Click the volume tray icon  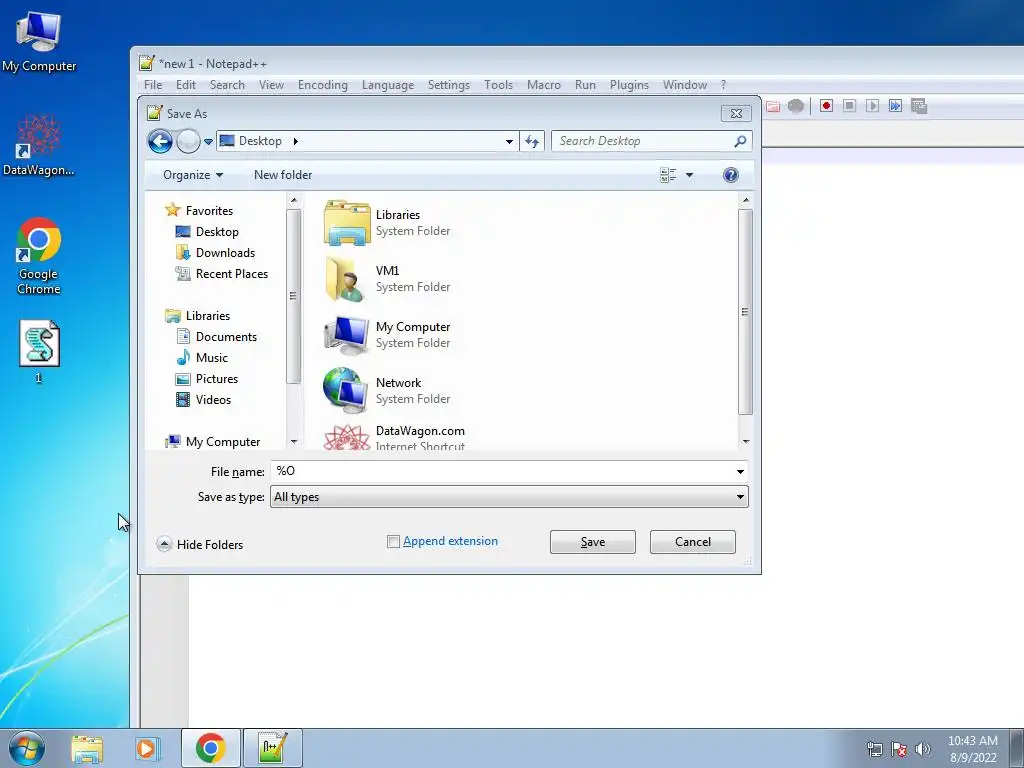click(x=923, y=749)
